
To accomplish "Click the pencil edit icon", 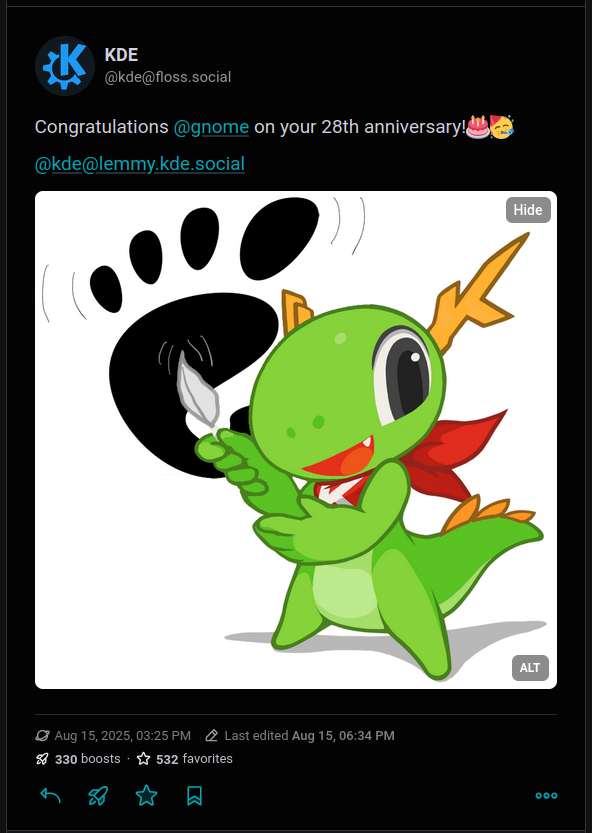I will 212,736.
